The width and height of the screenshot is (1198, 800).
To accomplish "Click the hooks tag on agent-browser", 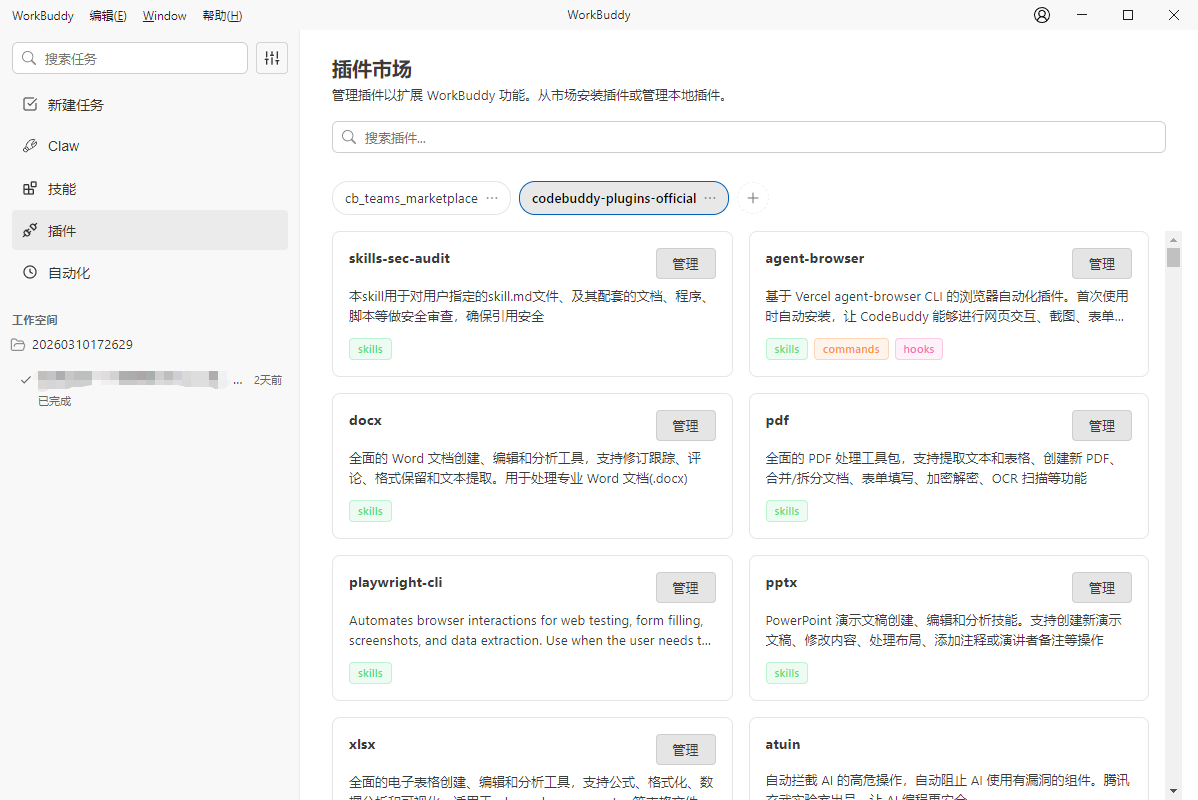I will [918, 349].
